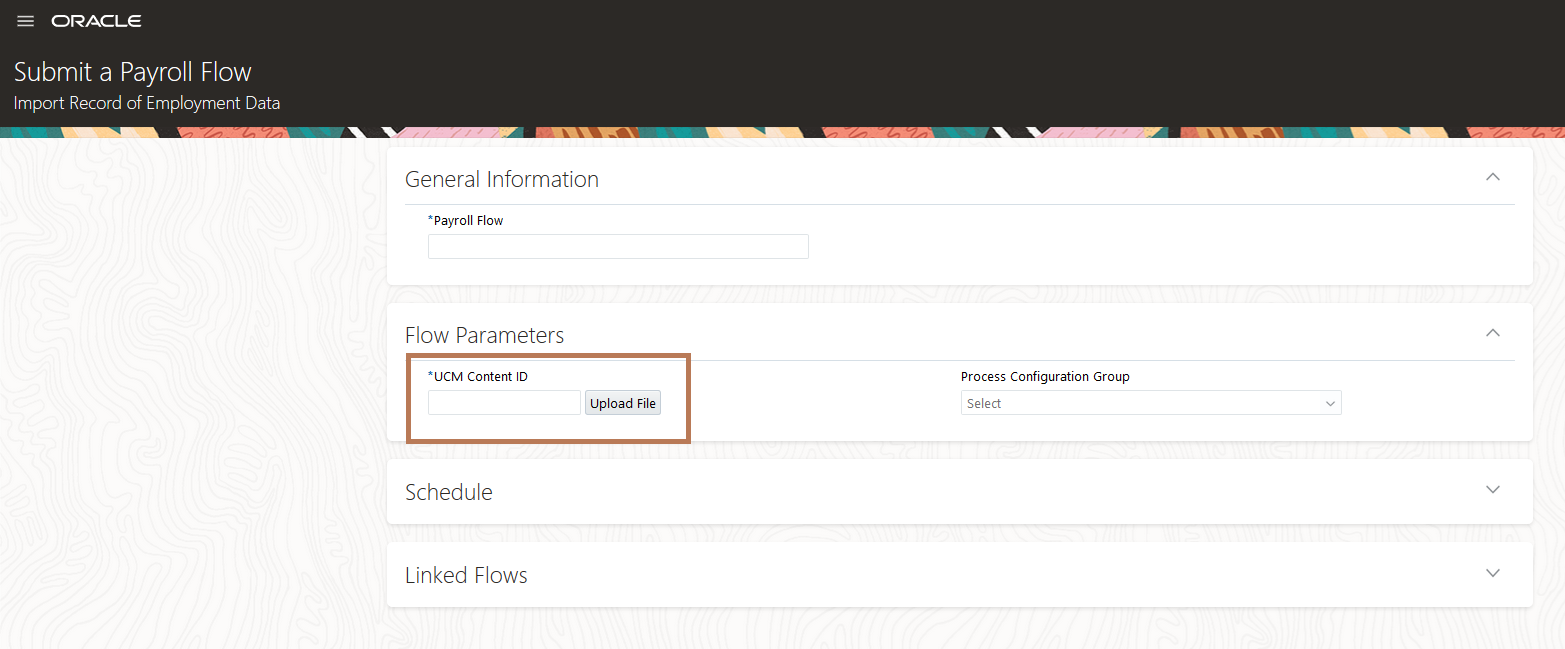Viewport: 1565px width, 649px height.
Task: Click the General Information heading
Action: [501, 179]
